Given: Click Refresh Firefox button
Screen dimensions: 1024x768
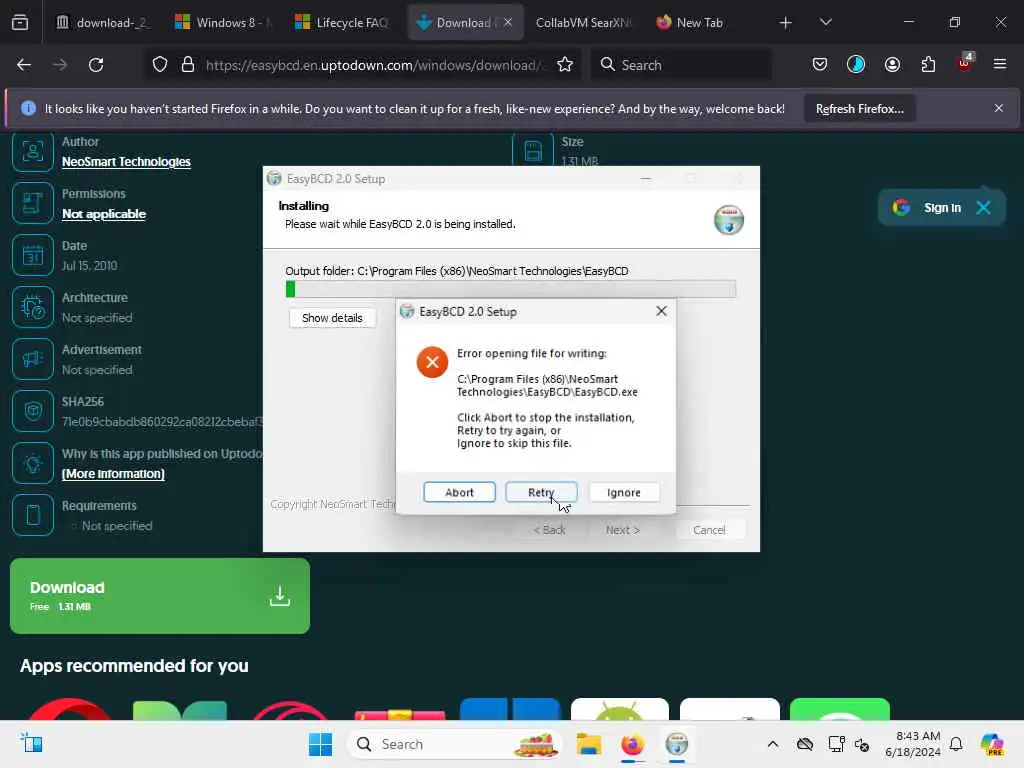Looking at the screenshot, I should coord(859,109).
